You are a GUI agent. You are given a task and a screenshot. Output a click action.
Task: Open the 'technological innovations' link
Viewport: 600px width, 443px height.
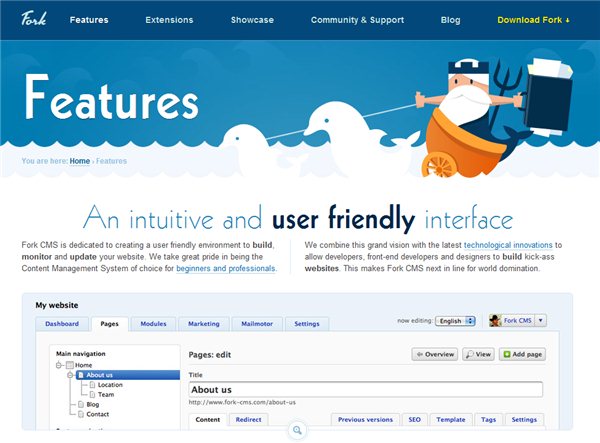click(x=508, y=245)
